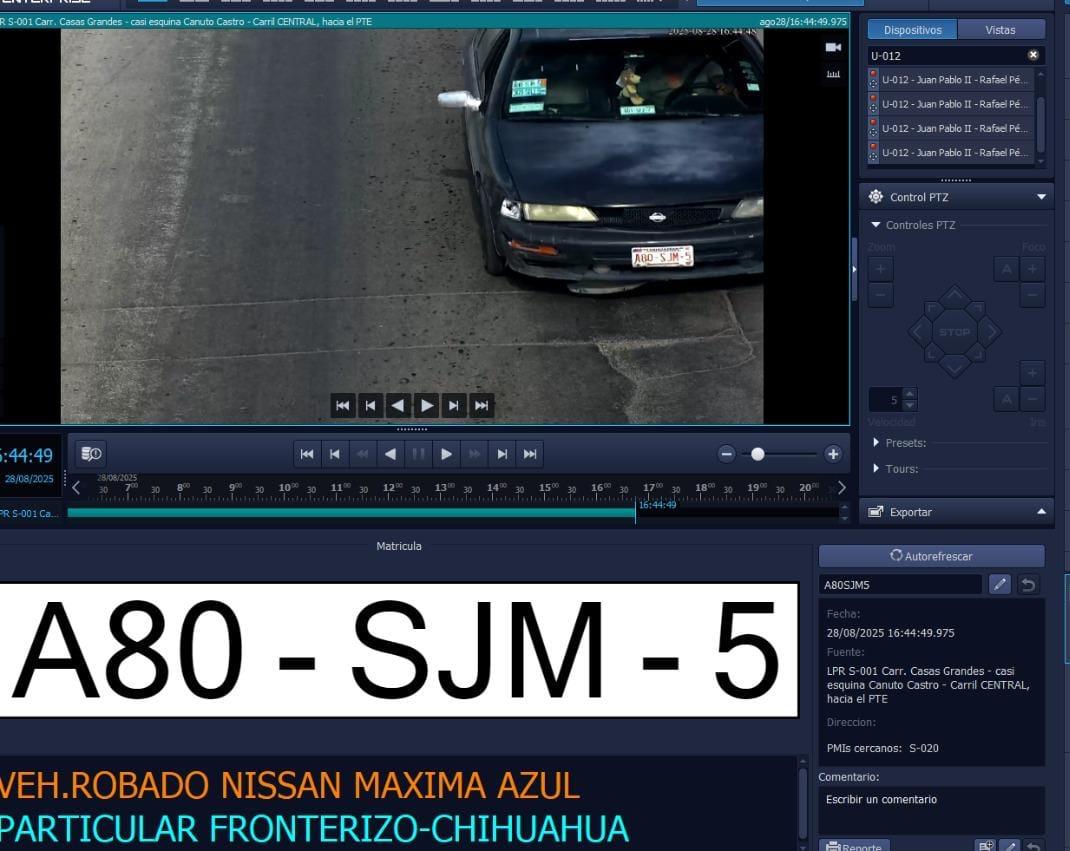
Task: Zoom in the timeline with the plus icon
Action: tap(833, 454)
